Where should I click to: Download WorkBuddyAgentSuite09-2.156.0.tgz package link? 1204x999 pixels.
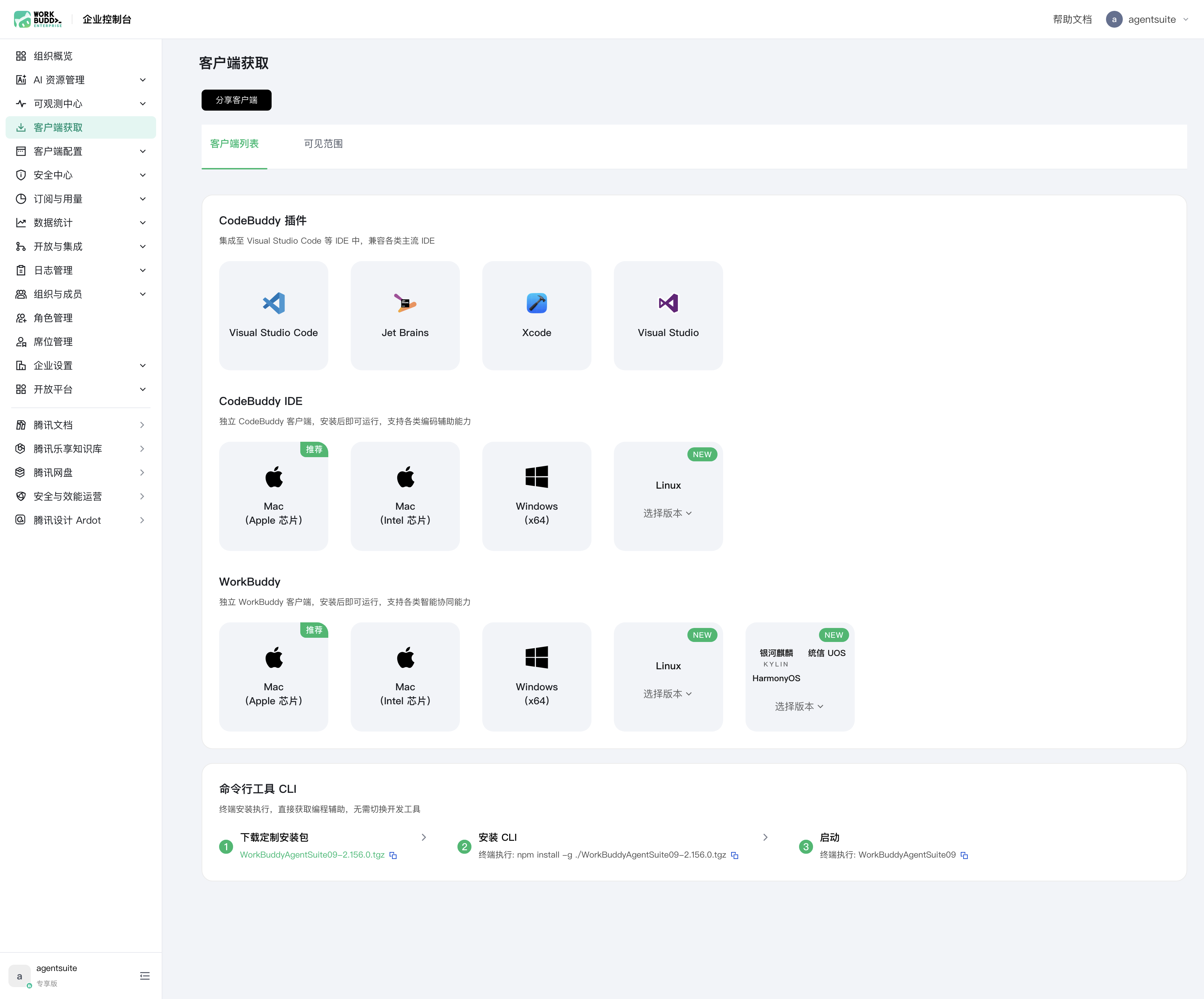point(312,854)
